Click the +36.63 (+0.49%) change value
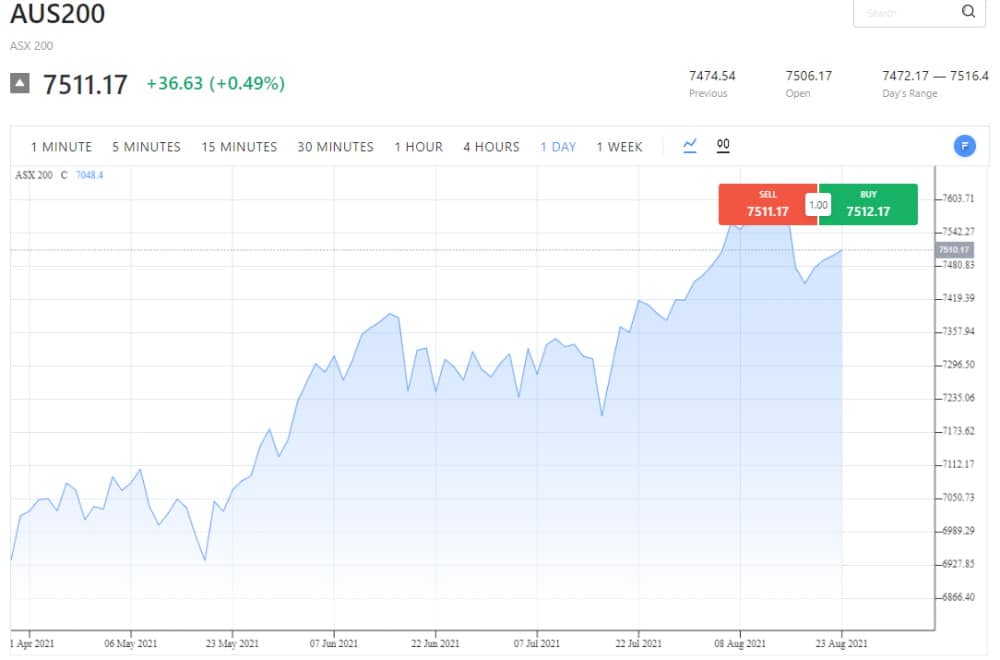This screenshot has width=1000, height=660. click(216, 84)
